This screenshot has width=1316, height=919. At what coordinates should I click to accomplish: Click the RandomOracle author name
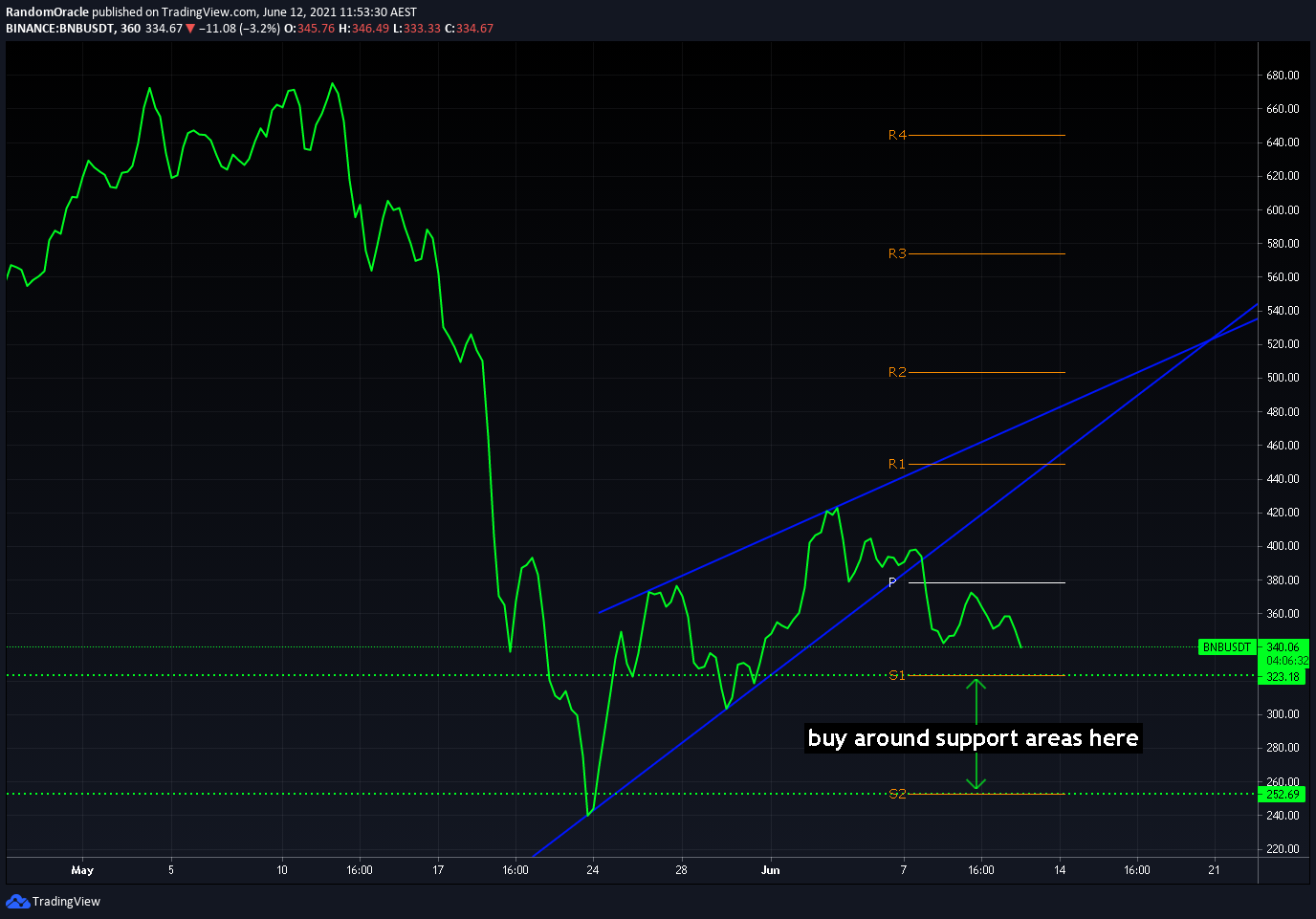47,12
